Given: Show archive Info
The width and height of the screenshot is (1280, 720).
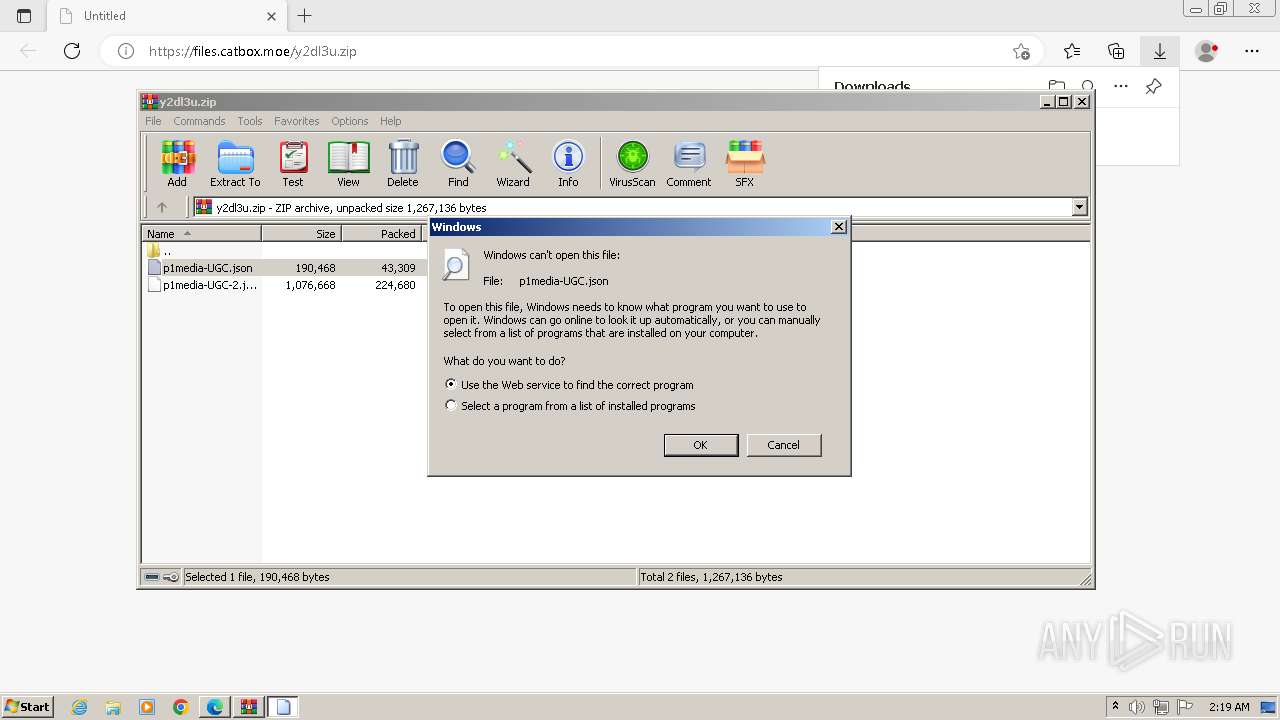Looking at the screenshot, I should pyautogui.click(x=568, y=163).
